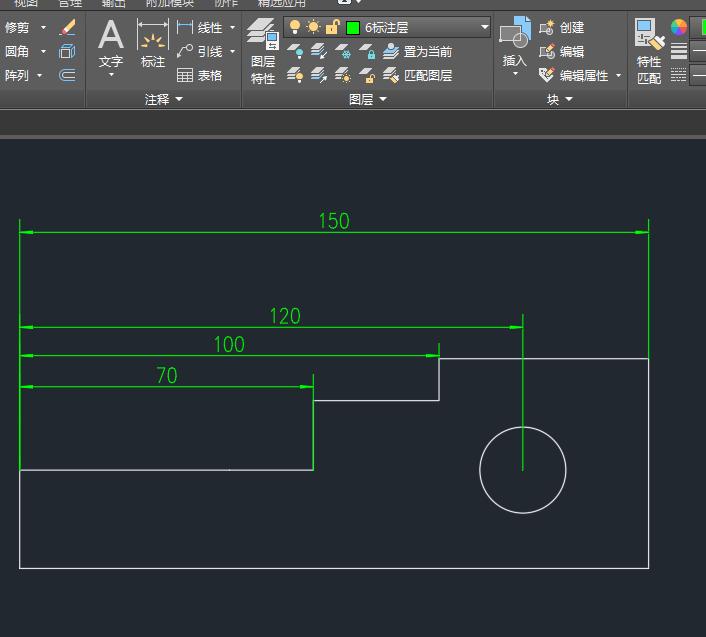This screenshot has width=706, height=637.
Task: Expand the 修剪 trim dropdown arrow
Action: 44,27
